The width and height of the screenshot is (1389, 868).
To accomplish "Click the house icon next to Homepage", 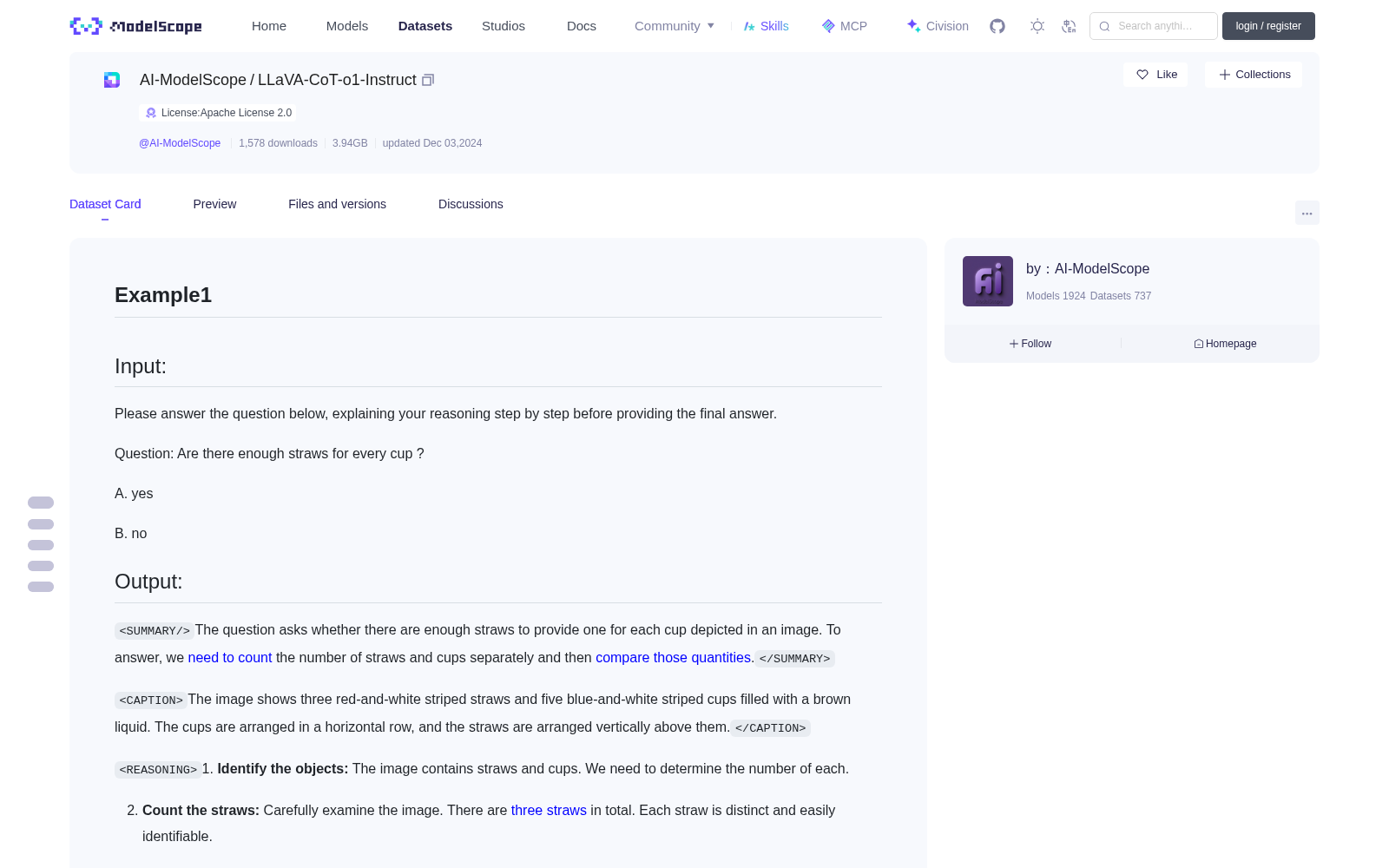I will 1199,344.
